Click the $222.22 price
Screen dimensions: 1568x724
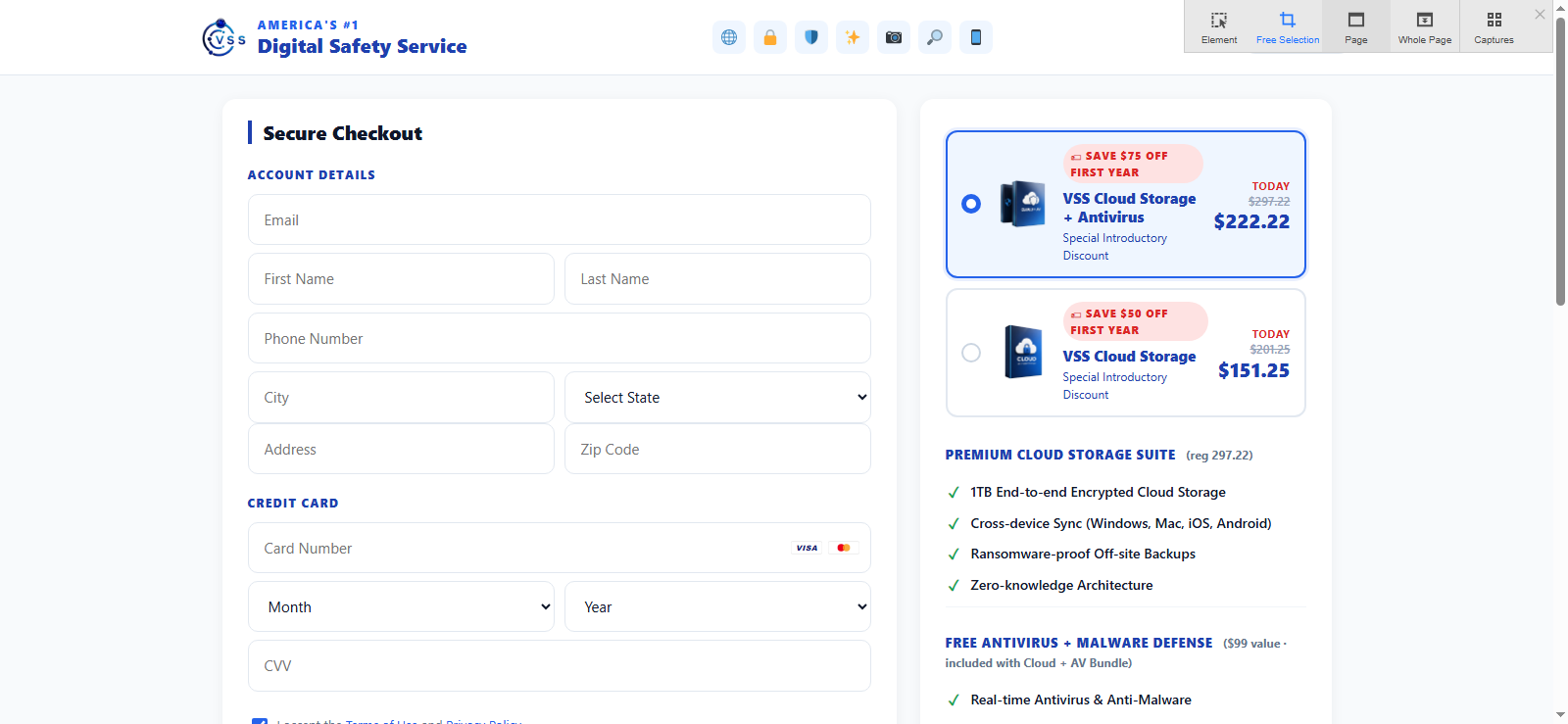click(x=1251, y=221)
